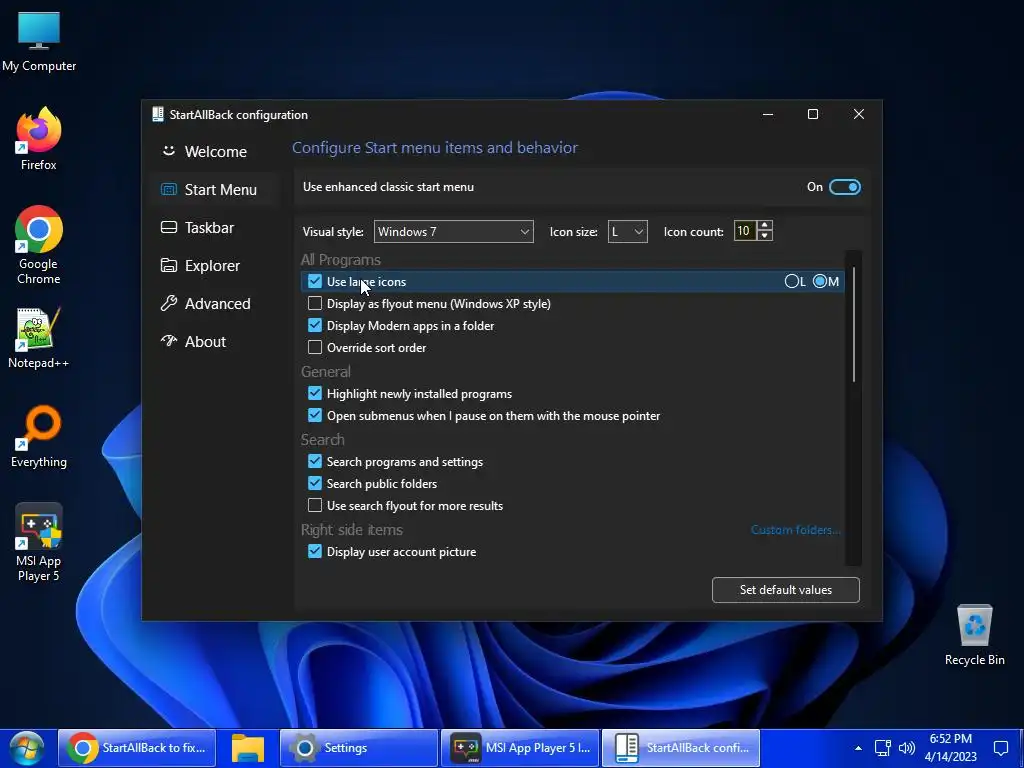The width and height of the screenshot is (1024, 768).
Task: Maximize the StartAllBack configuration window
Action: tap(813, 114)
